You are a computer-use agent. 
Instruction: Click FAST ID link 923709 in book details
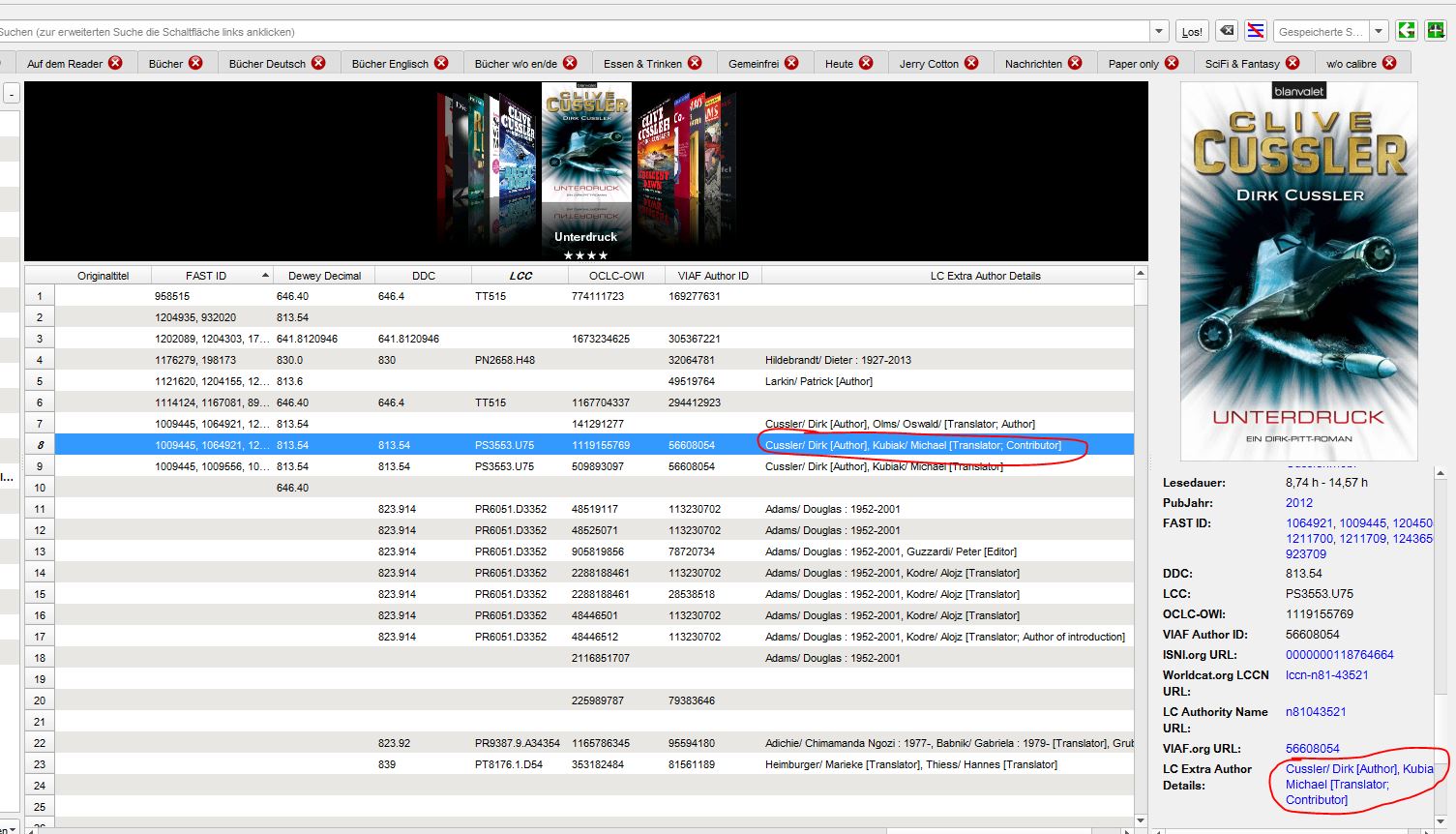[x=1306, y=554]
